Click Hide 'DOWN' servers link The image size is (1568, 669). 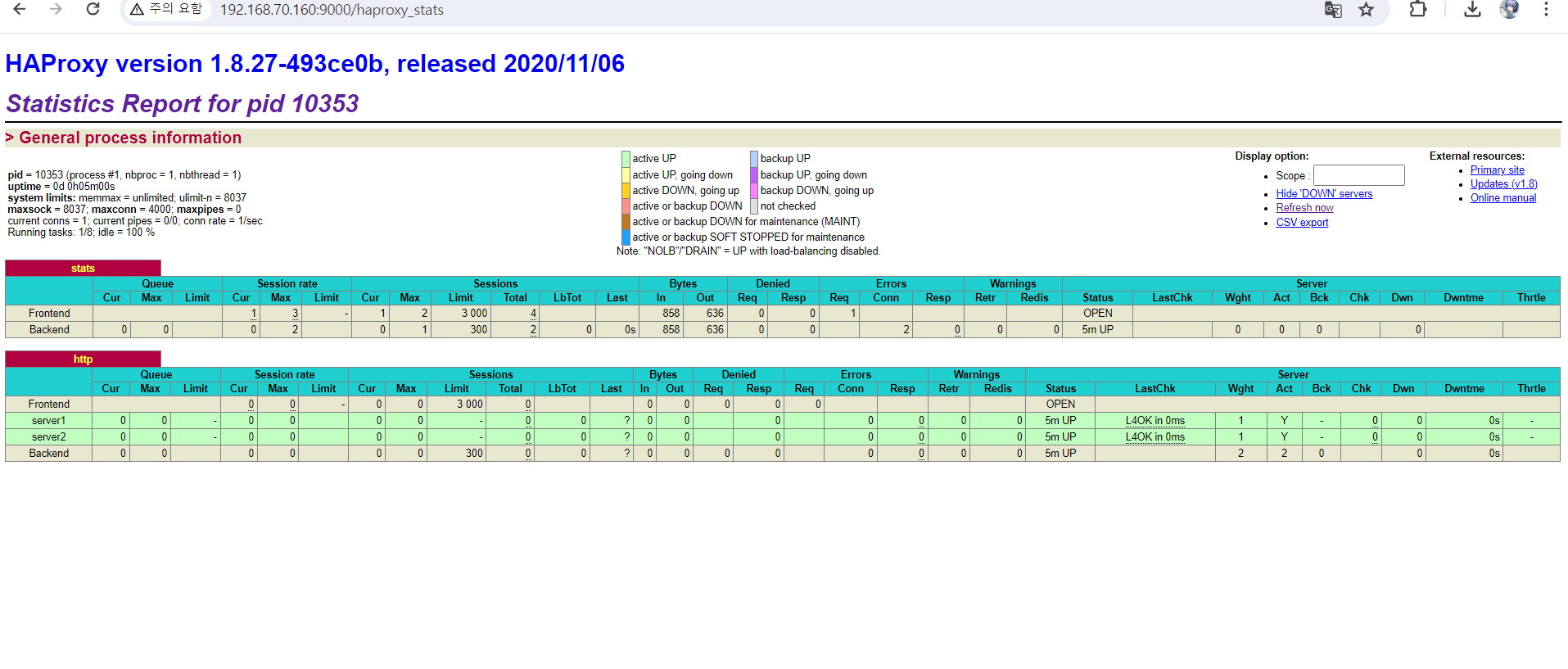pos(1324,194)
